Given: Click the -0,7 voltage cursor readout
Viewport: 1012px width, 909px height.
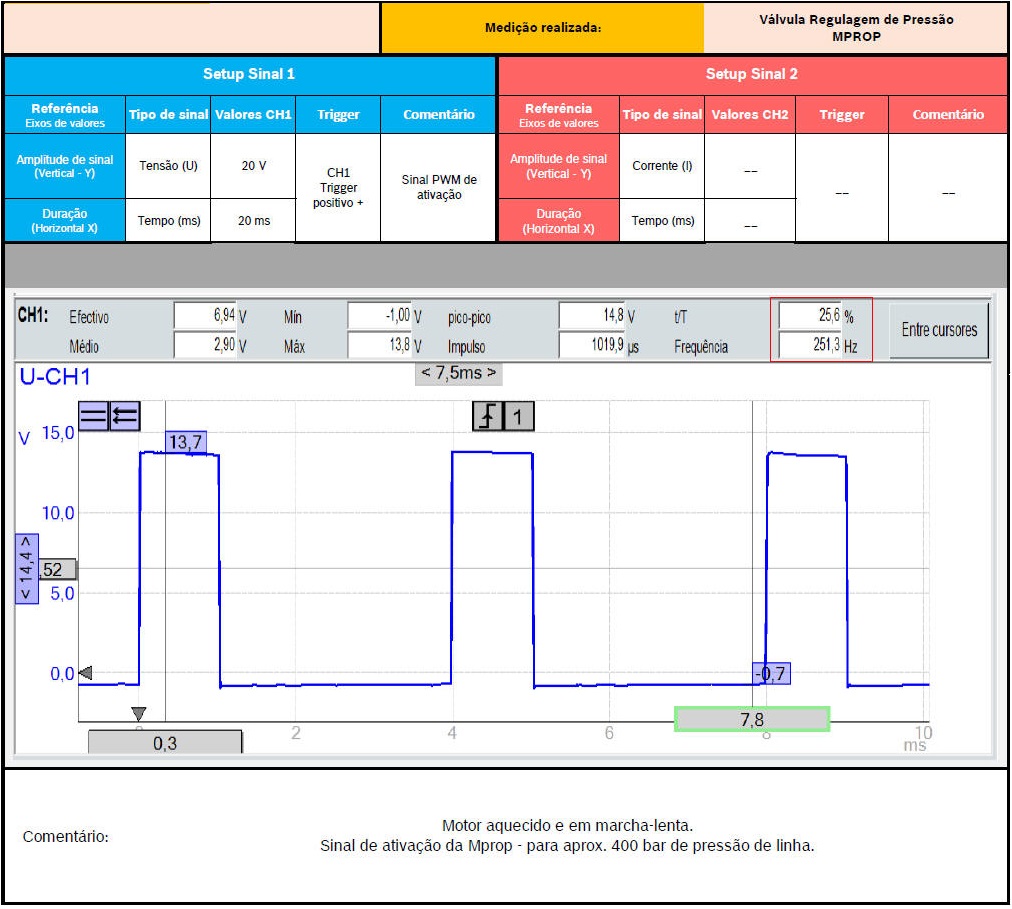Looking at the screenshot, I should tap(770, 673).
